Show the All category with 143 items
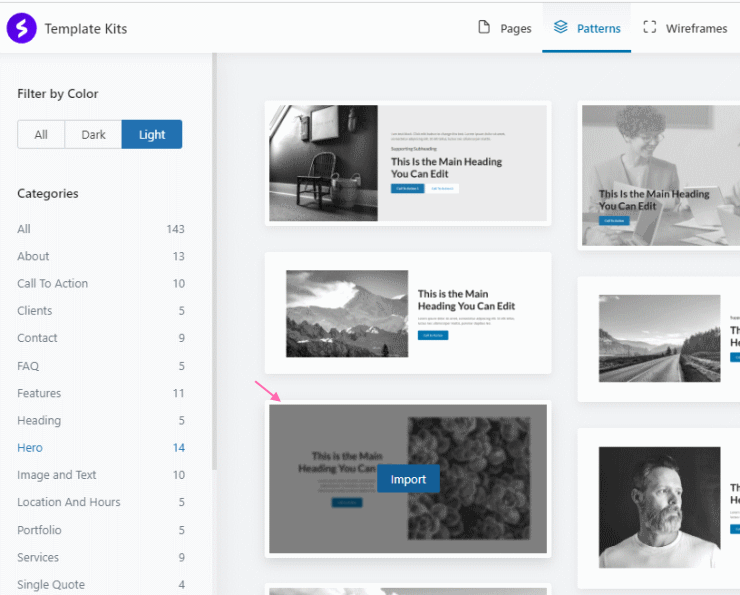This screenshot has height=595, width=740. (x=101, y=229)
